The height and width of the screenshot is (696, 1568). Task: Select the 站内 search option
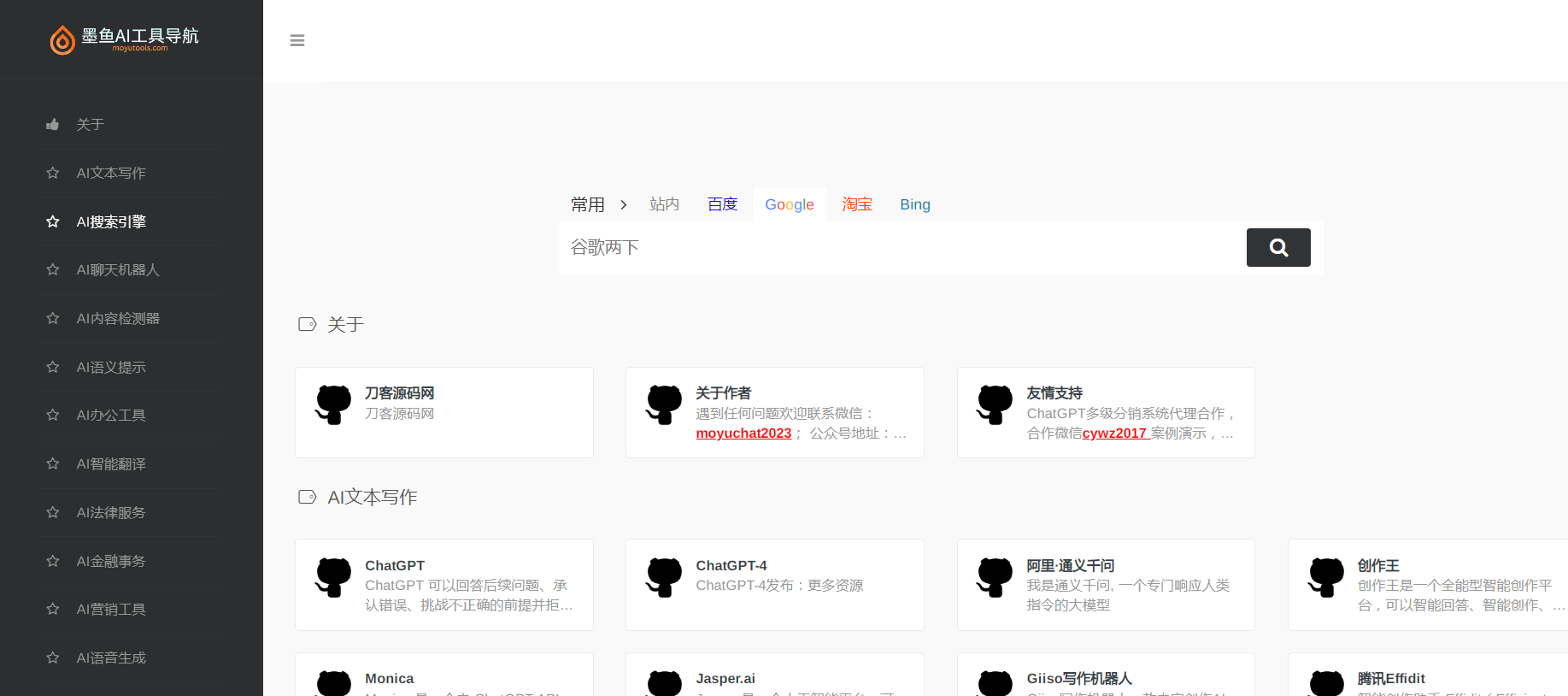(664, 204)
